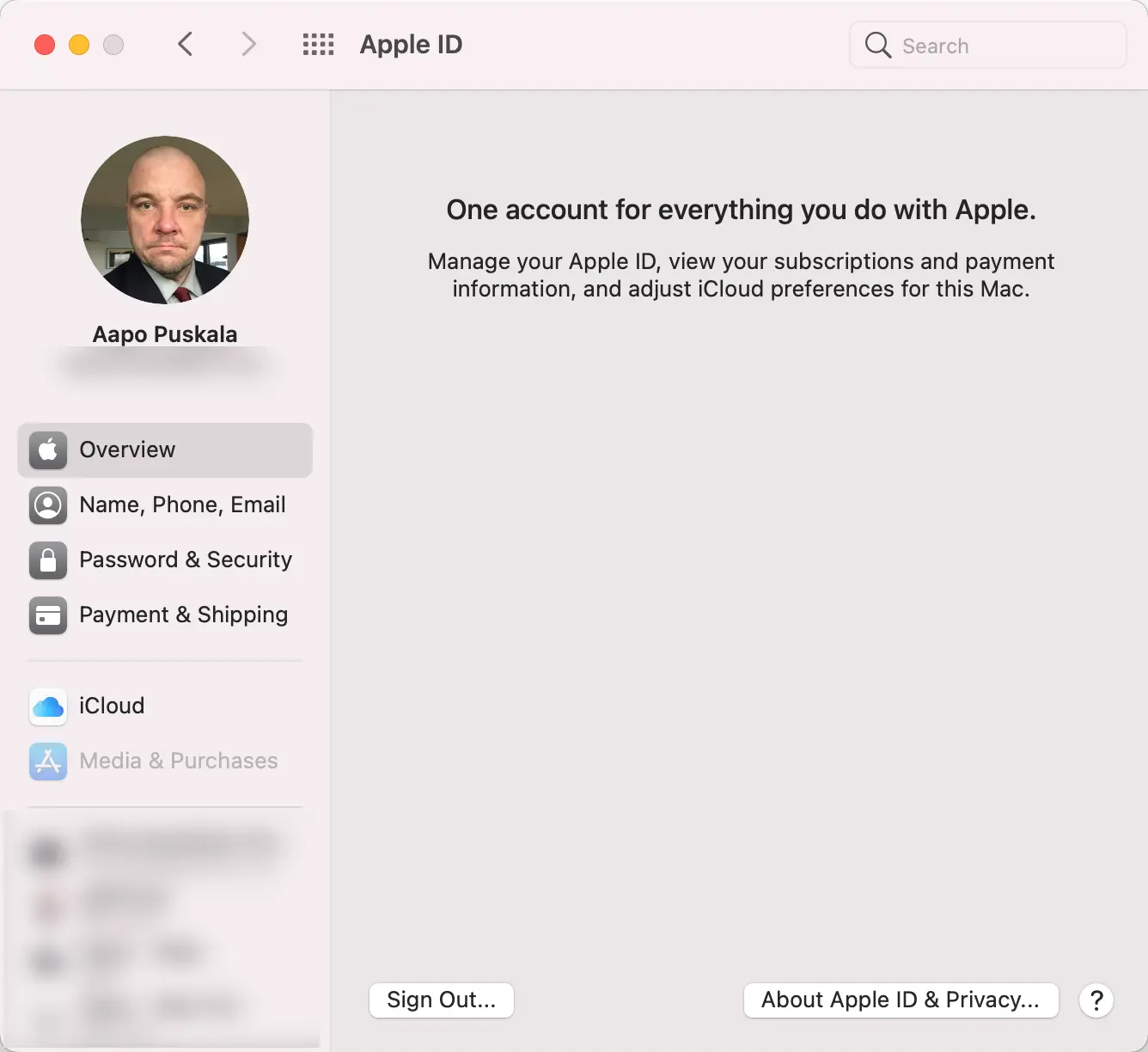This screenshot has height=1052, width=1148.
Task: Go back with the left chevron
Action: [x=185, y=44]
